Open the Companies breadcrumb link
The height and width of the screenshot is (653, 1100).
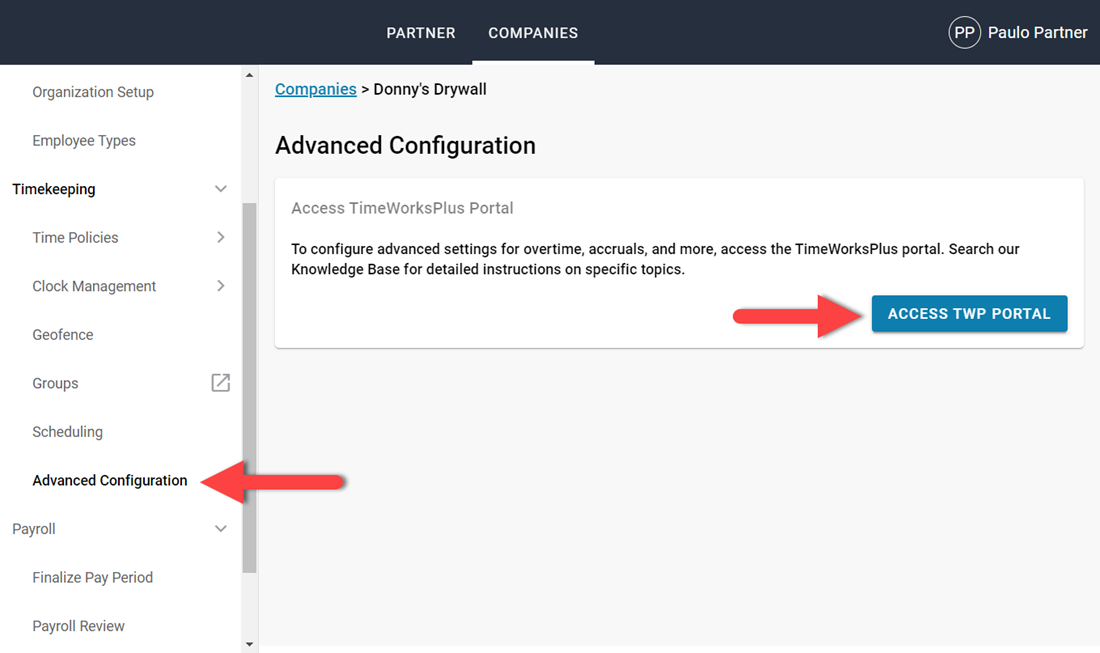[x=315, y=89]
